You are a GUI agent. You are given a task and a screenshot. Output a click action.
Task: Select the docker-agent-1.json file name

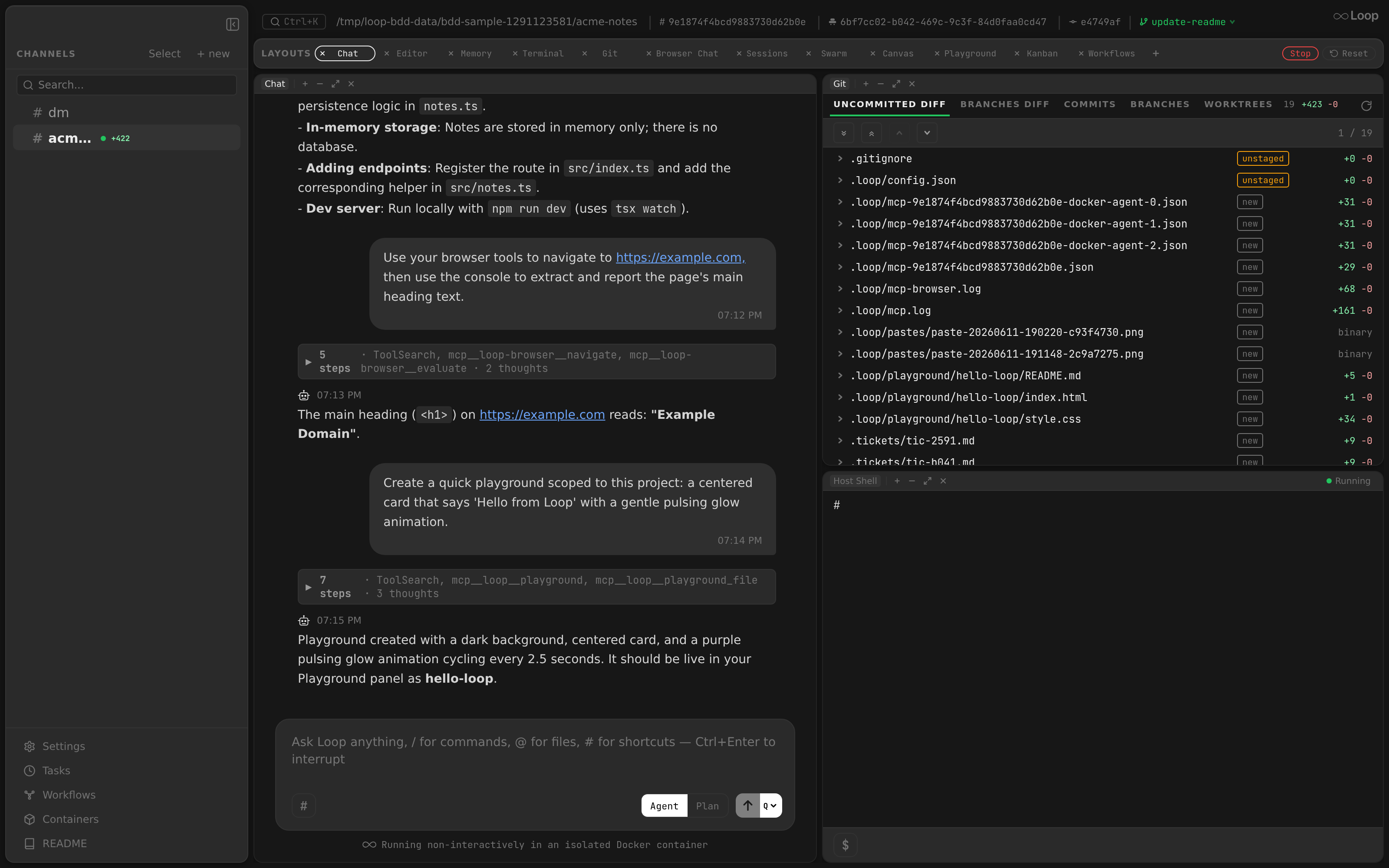(x=1018, y=224)
